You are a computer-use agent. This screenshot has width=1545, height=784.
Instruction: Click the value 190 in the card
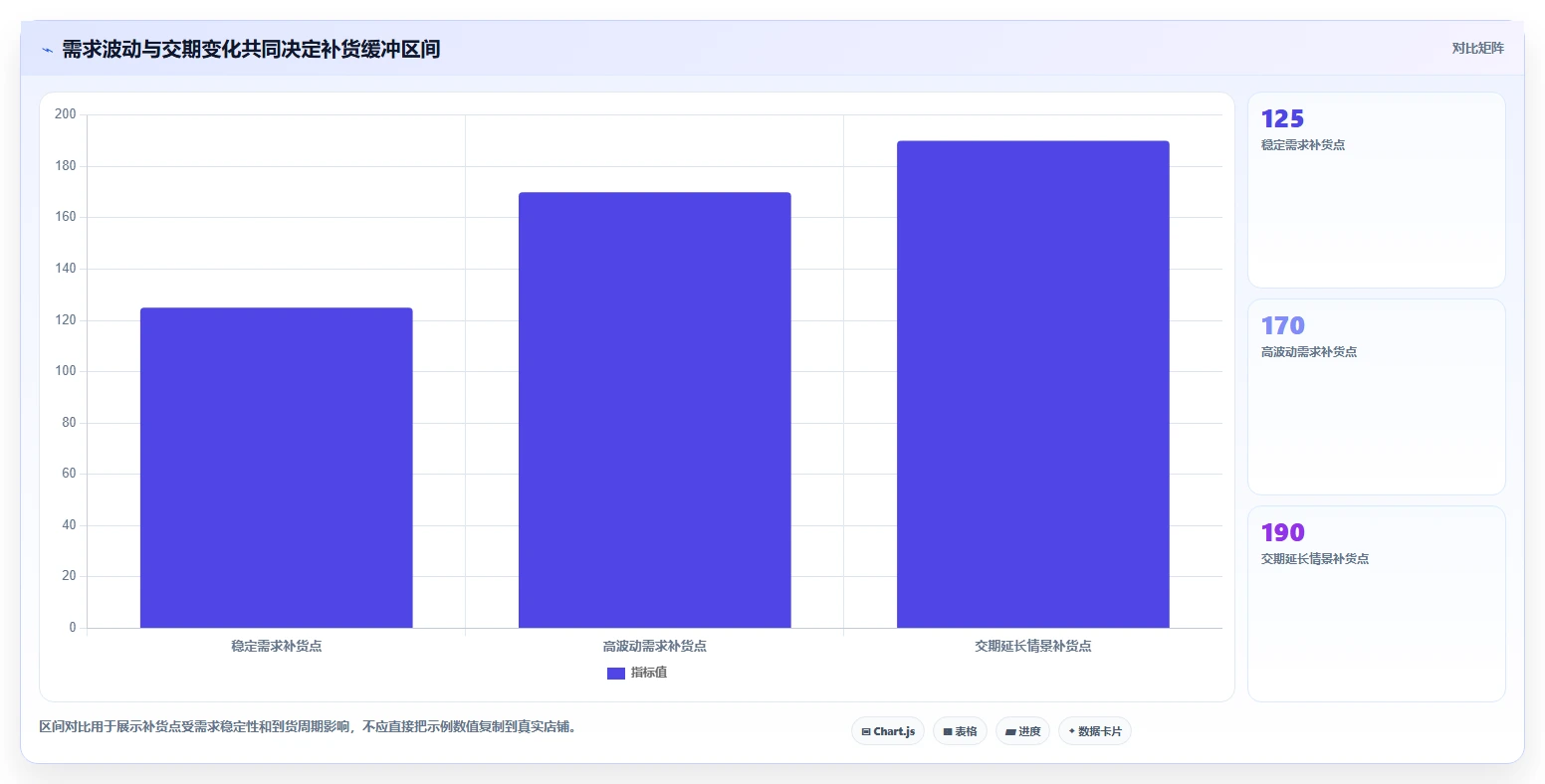pos(1282,533)
